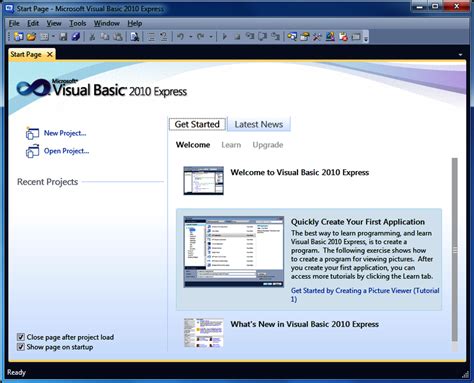Click the Start Page vertical scrollbar
The width and height of the screenshot is (474, 383).
455,250
